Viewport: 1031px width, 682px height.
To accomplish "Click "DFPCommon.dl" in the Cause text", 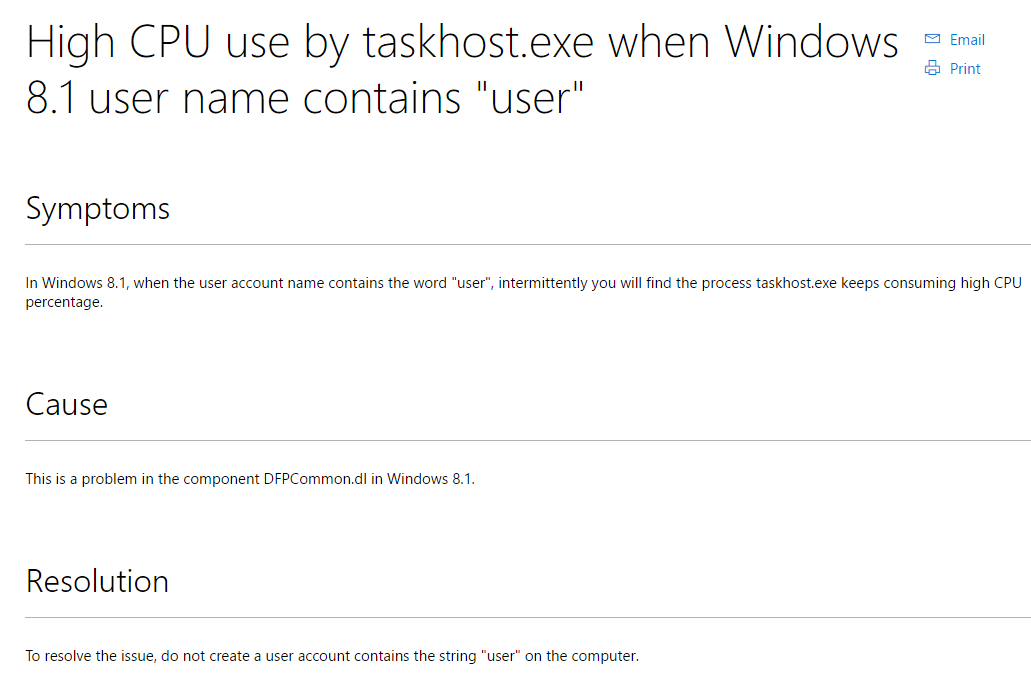I will click(315, 479).
